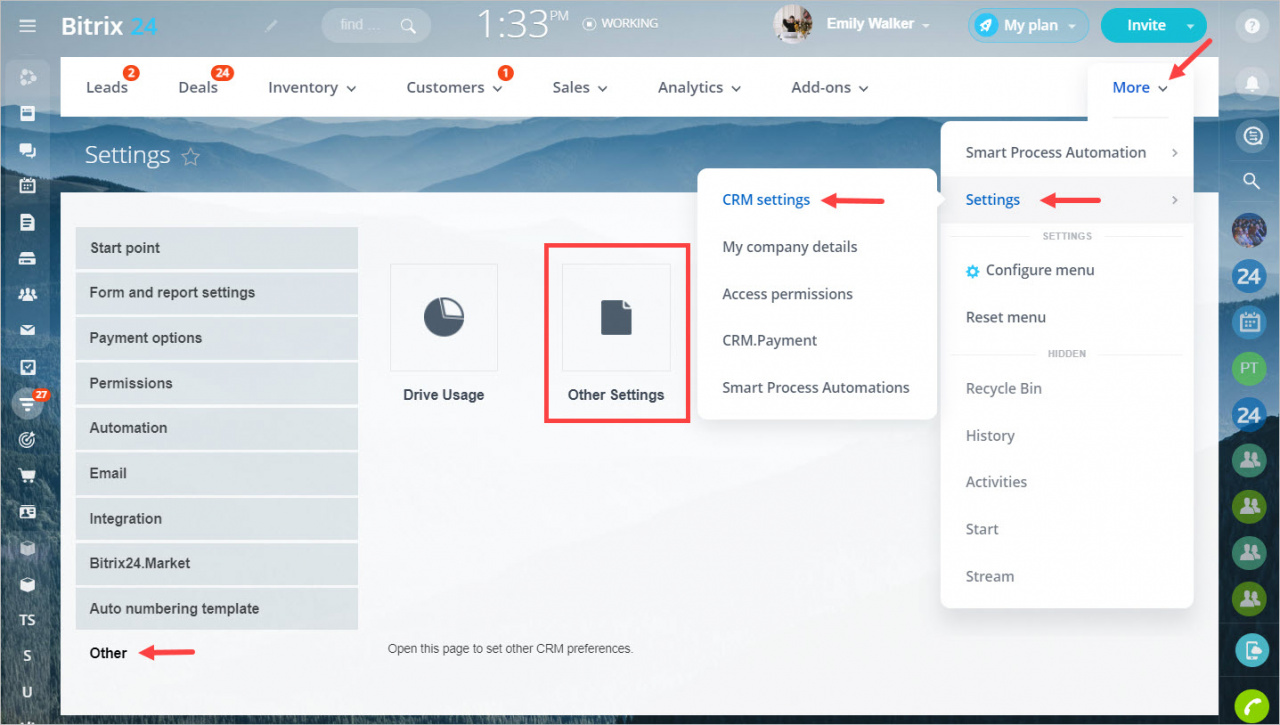Open the shopping cart icon in left sidebar

click(27, 475)
